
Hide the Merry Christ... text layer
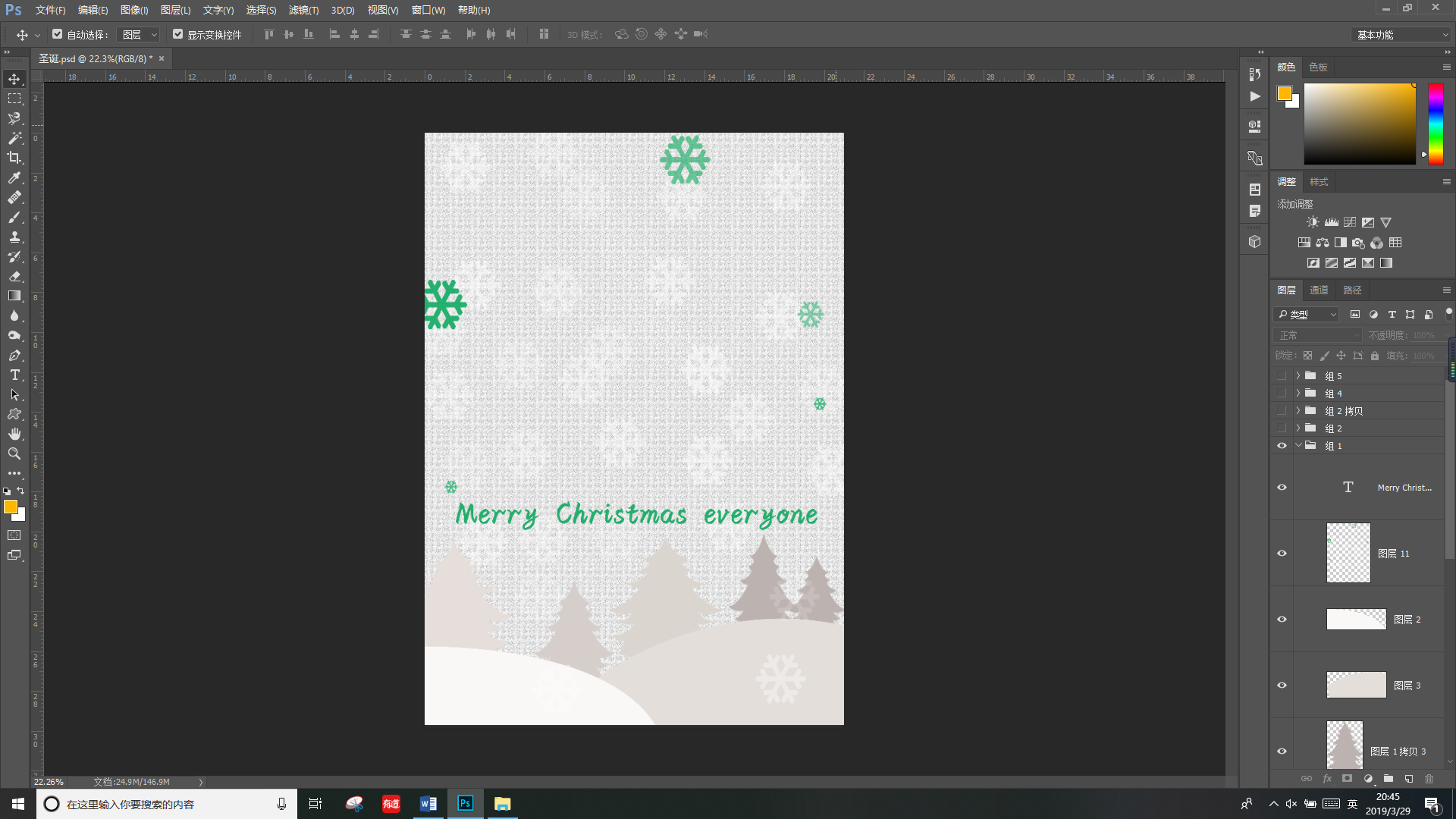click(1282, 488)
